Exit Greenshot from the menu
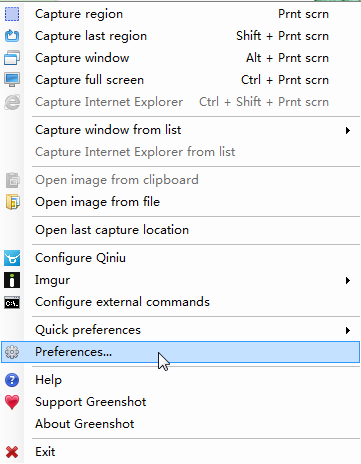 [x=180, y=452]
